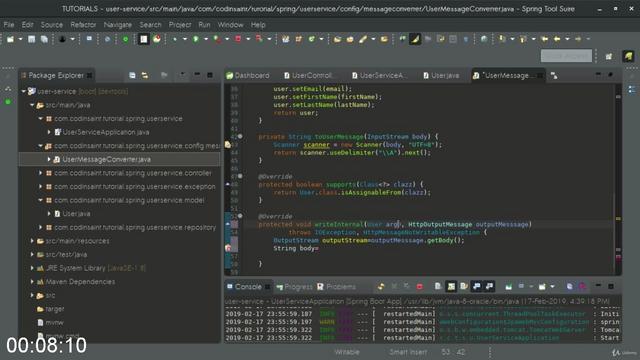Switch to the Dashboard editor tab

tap(248, 76)
